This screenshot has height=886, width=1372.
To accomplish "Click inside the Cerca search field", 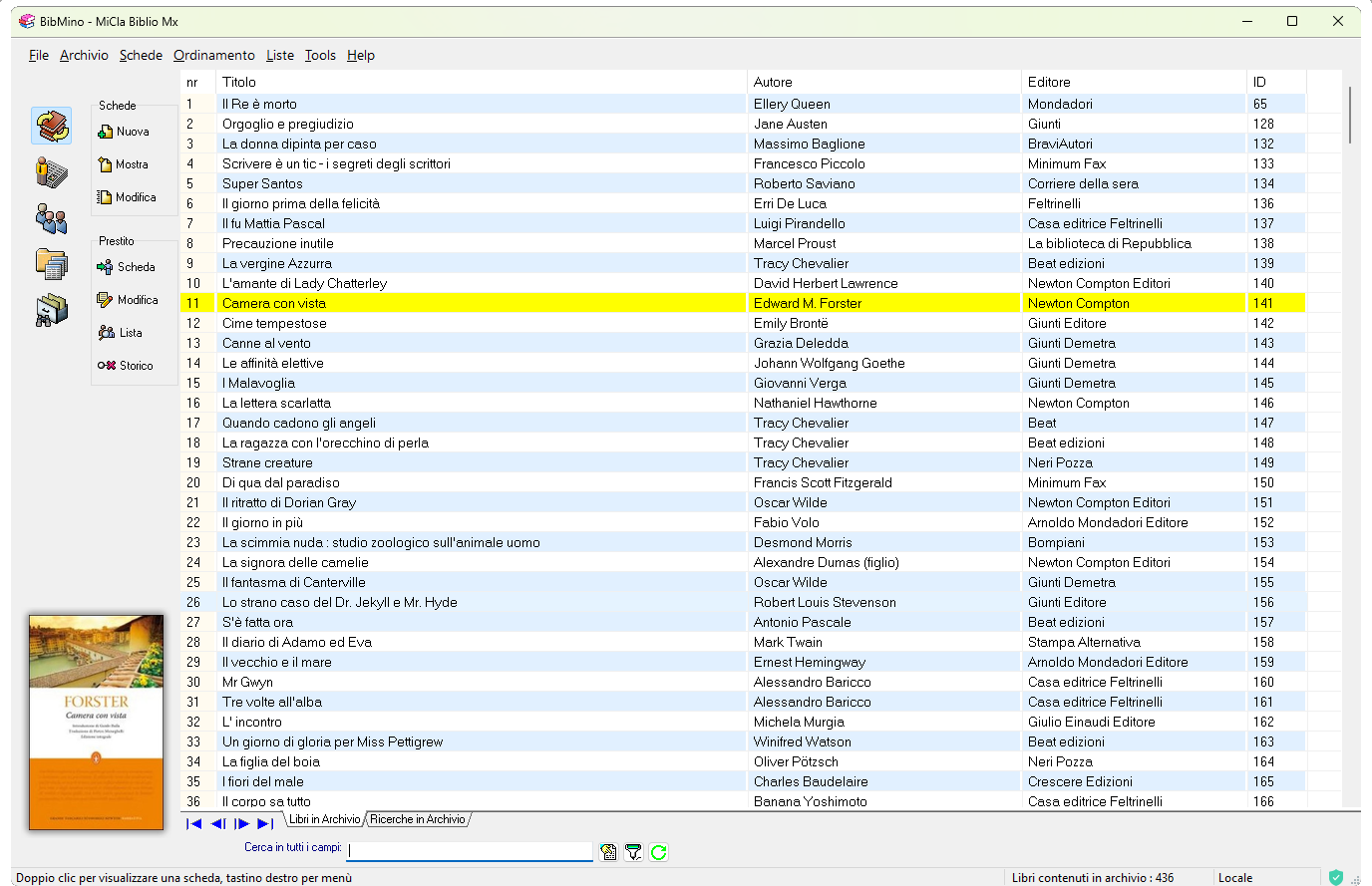I will pyautogui.click(x=469, y=852).
